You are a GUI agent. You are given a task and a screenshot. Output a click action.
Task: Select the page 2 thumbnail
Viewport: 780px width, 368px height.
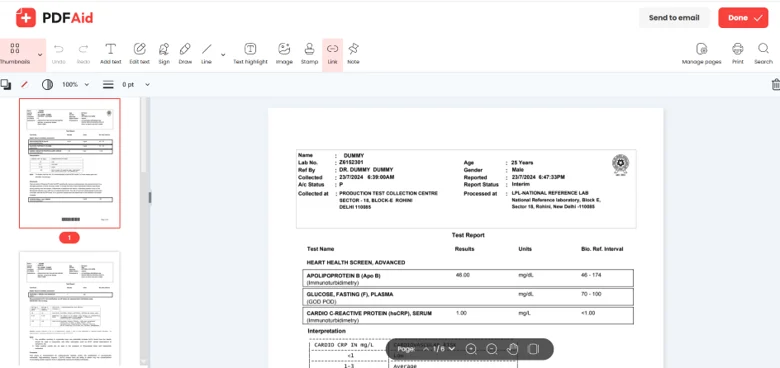(70, 308)
